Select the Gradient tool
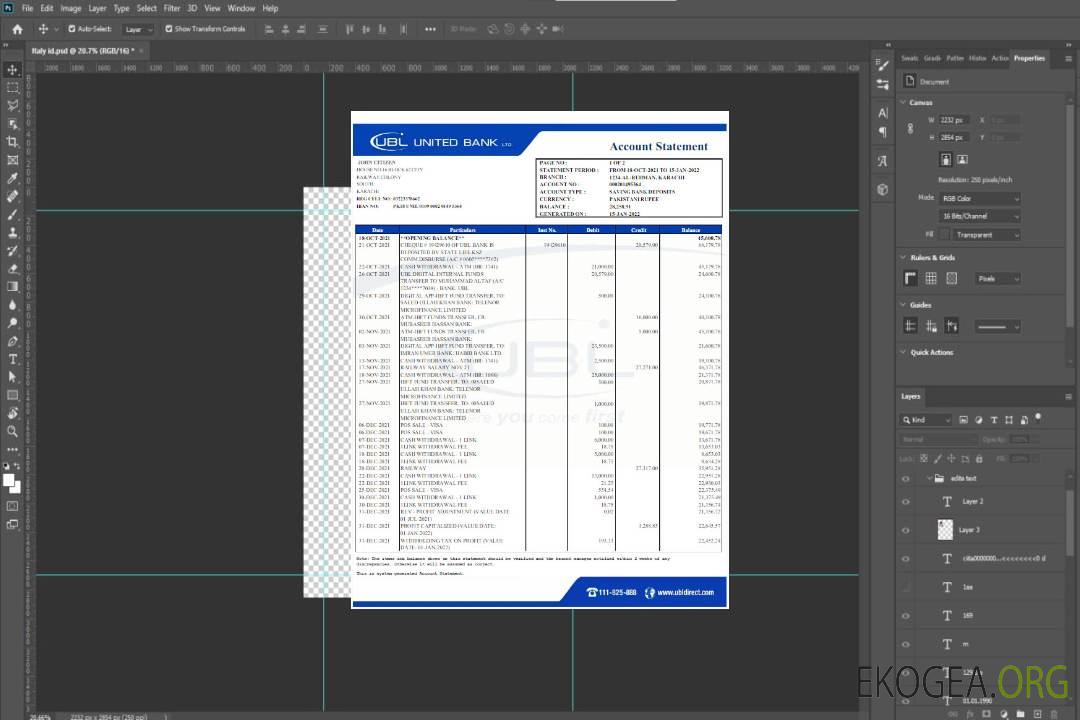The height and width of the screenshot is (720, 1080). 12,287
